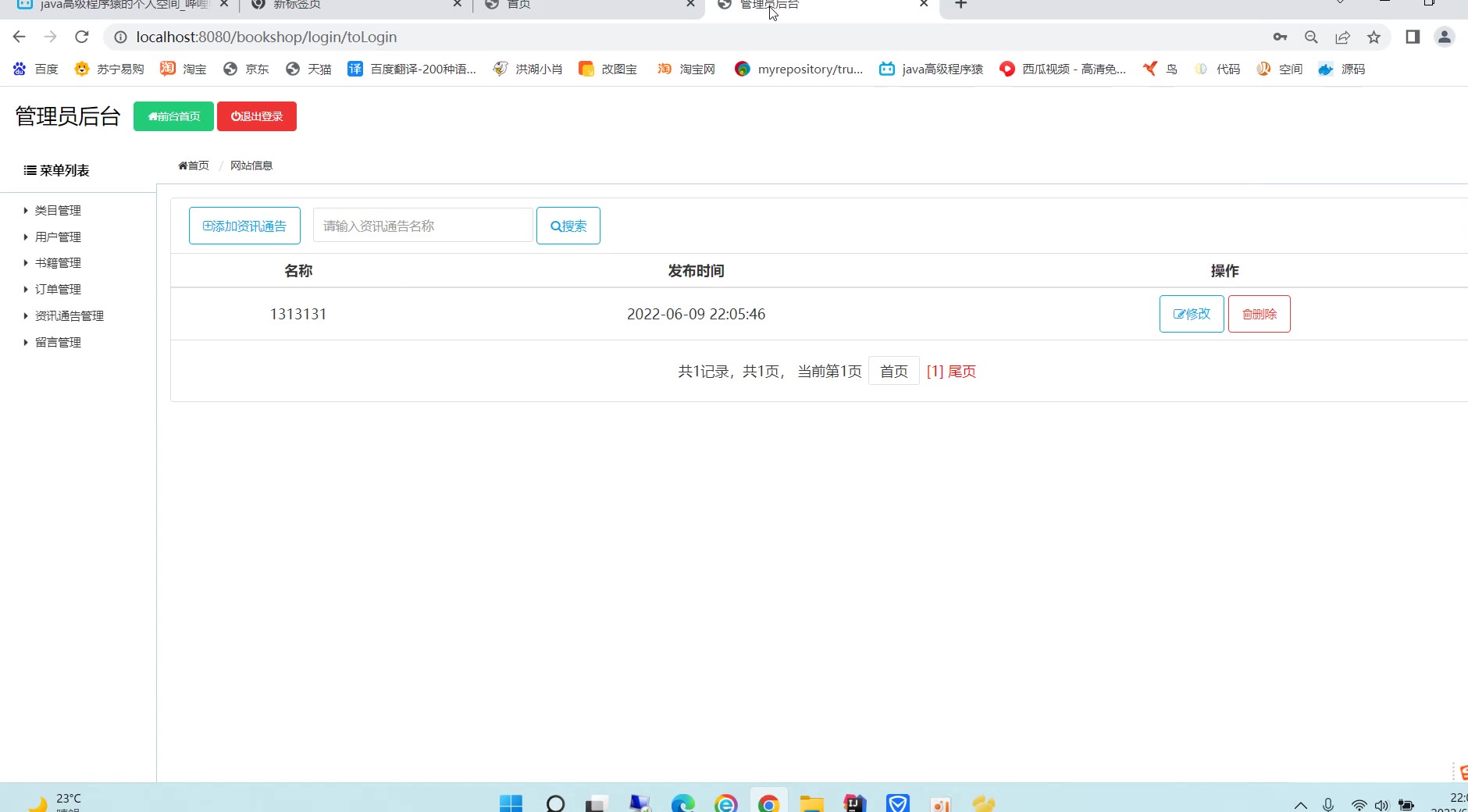The width and height of the screenshot is (1468, 812).
Task: Click the Windows Start button on taskbar
Action: click(511, 803)
